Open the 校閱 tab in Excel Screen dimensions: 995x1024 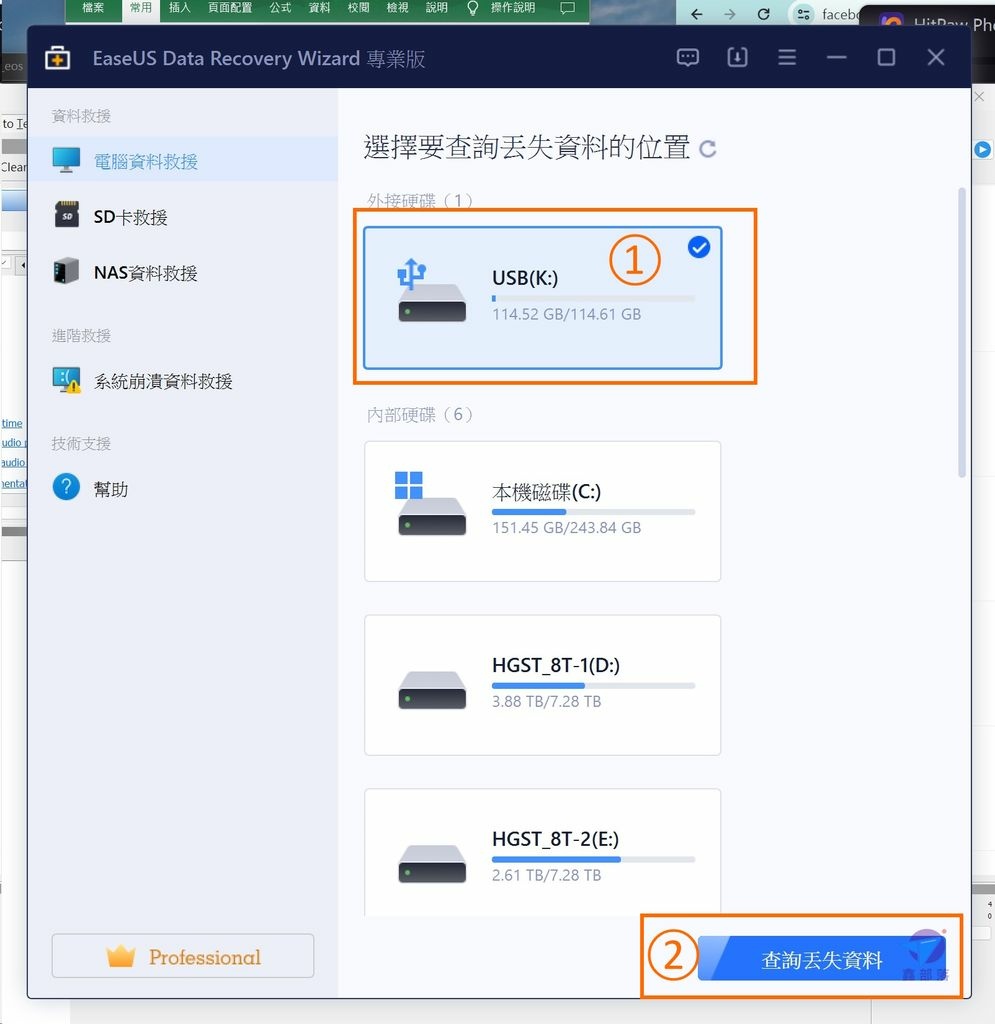tap(358, 8)
